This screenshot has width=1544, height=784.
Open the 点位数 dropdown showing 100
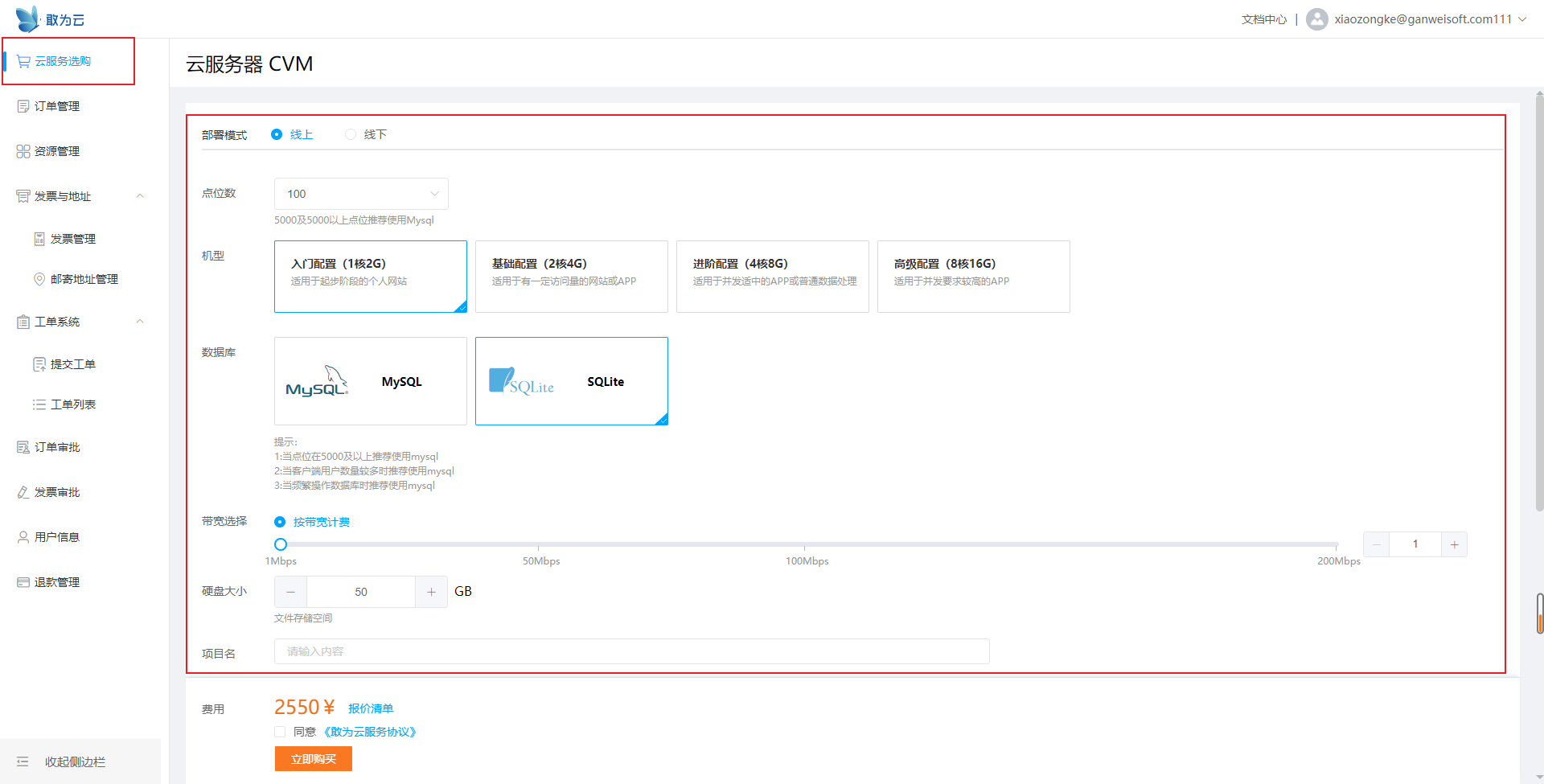coord(361,194)
